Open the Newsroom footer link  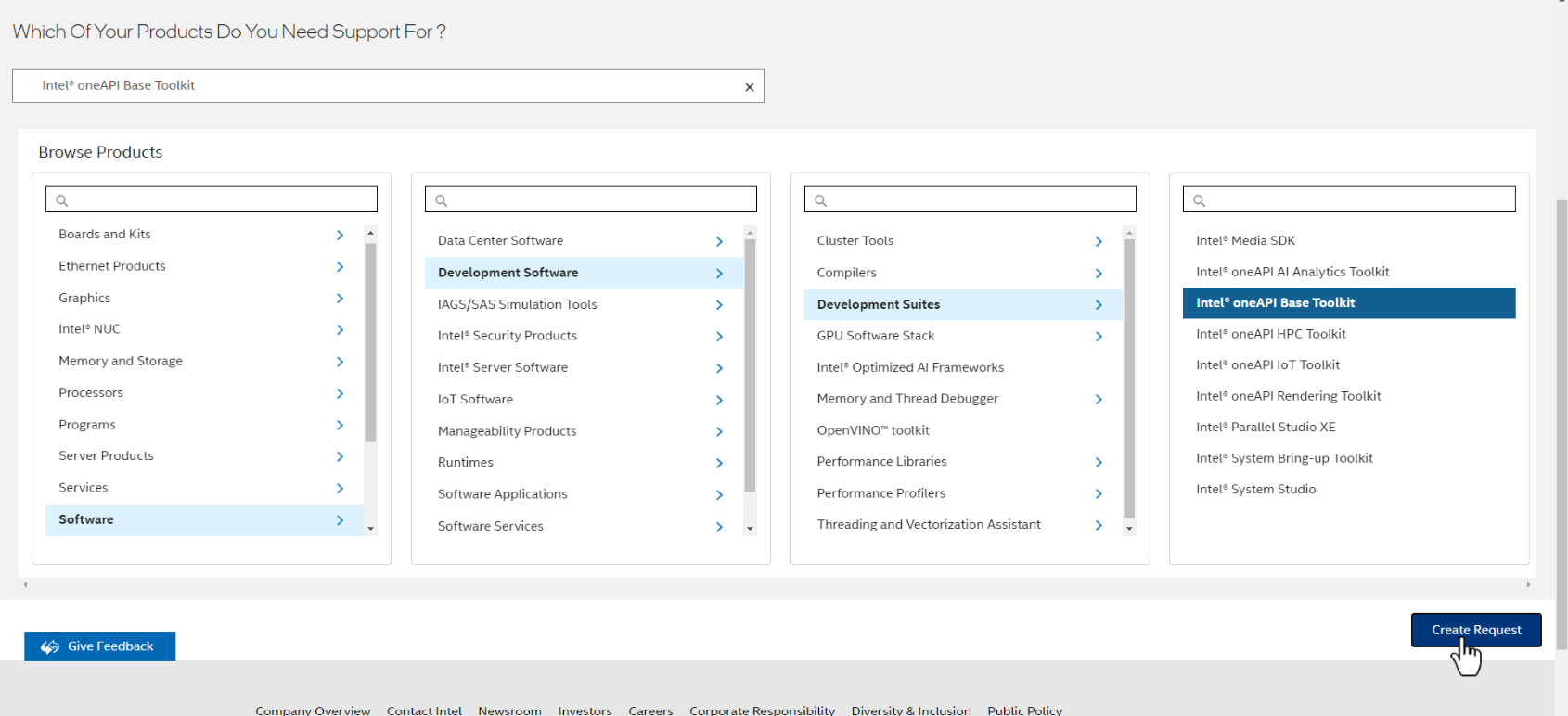pyautogui.click(x=509, y=710)
